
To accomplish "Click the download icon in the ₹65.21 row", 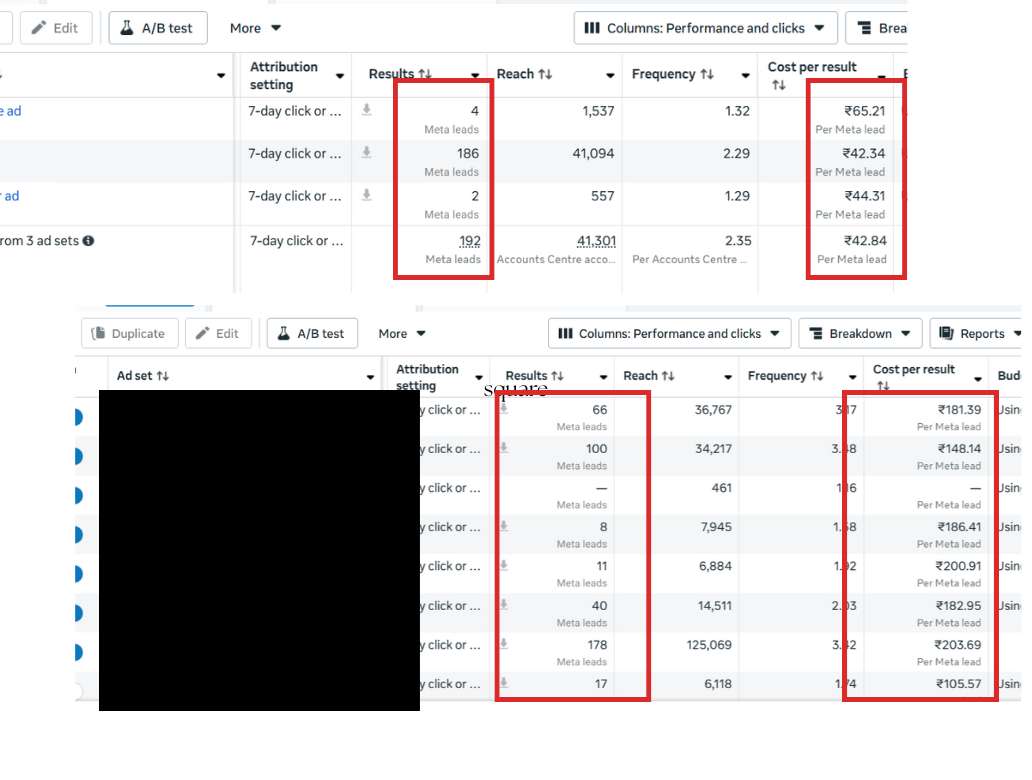I will [x=367, y=110].
